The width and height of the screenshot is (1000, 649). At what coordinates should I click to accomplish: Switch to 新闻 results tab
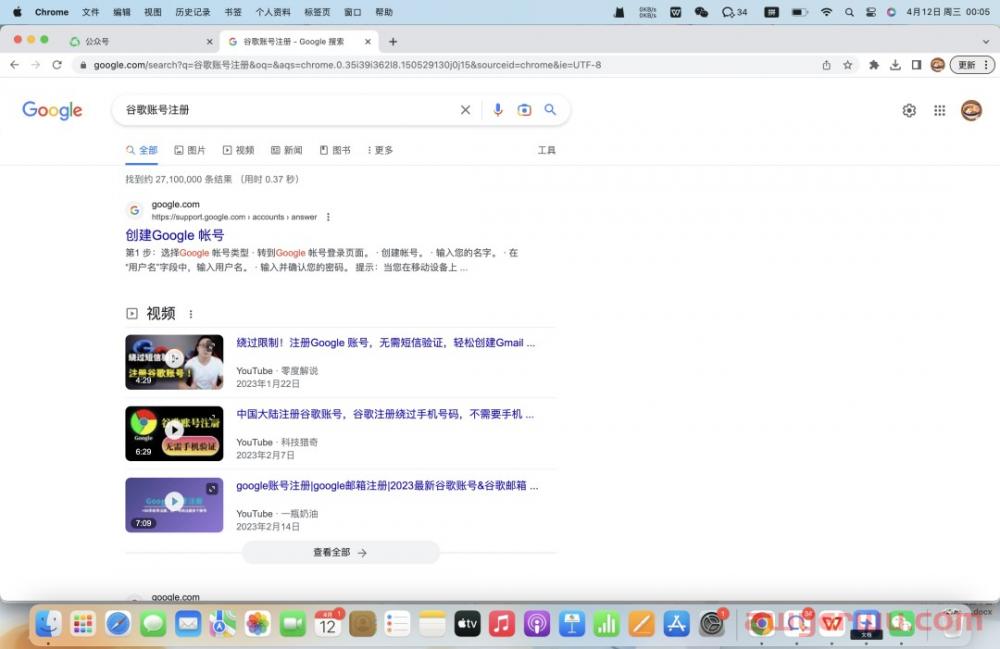pos(287,150)
